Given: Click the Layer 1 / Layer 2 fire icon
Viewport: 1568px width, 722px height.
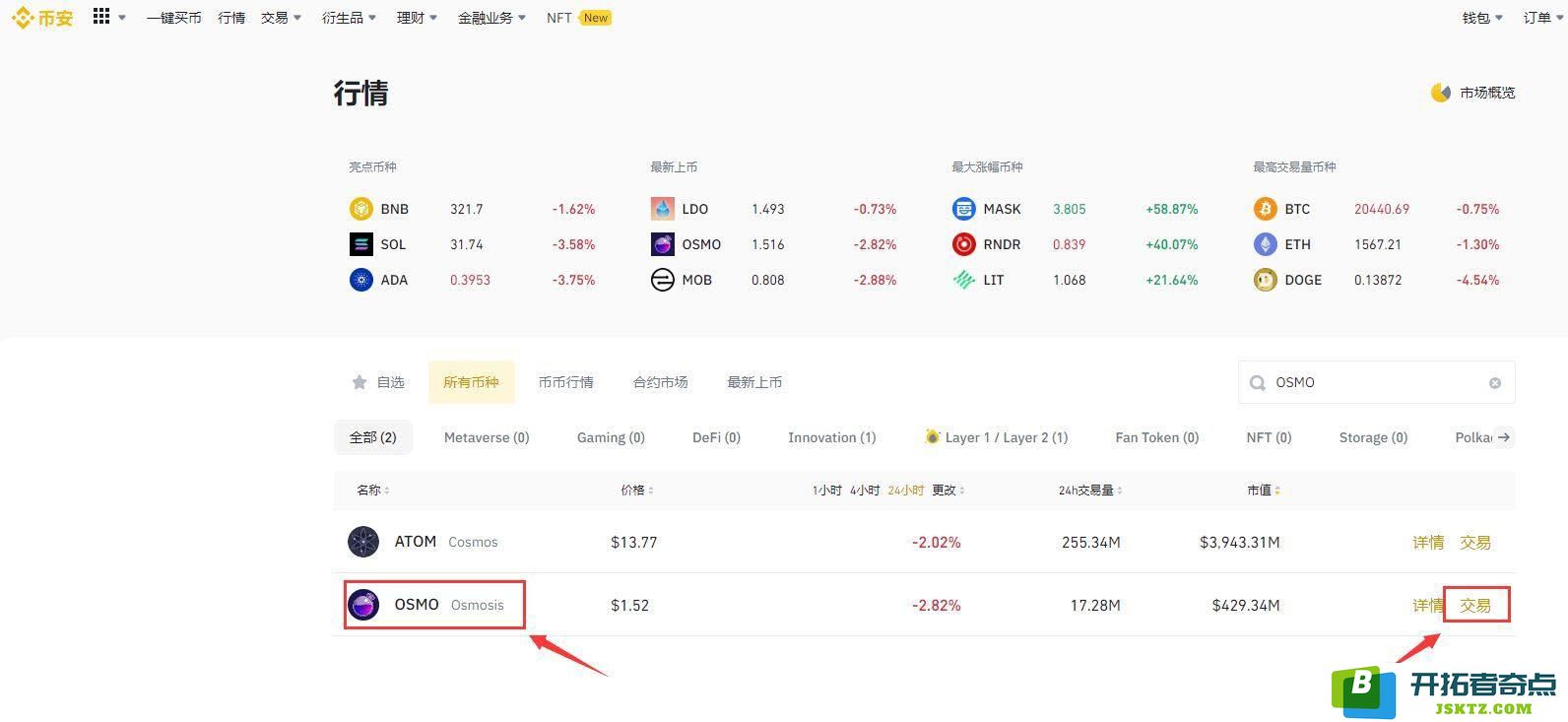Looking at the screenshot, I should (932, 436).
